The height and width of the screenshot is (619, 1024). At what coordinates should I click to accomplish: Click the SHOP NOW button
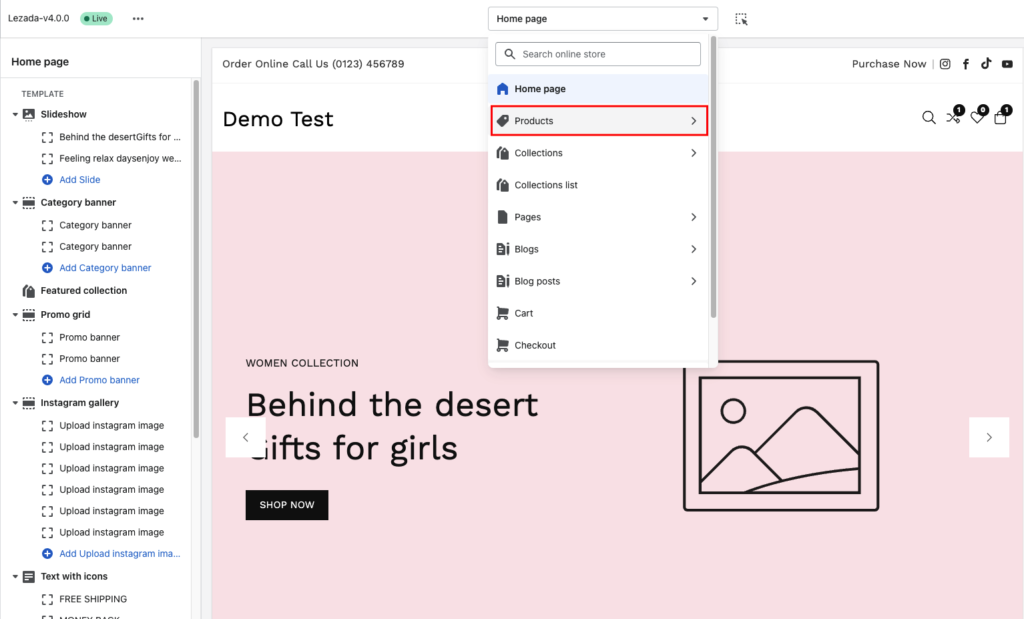click(287, 505)
